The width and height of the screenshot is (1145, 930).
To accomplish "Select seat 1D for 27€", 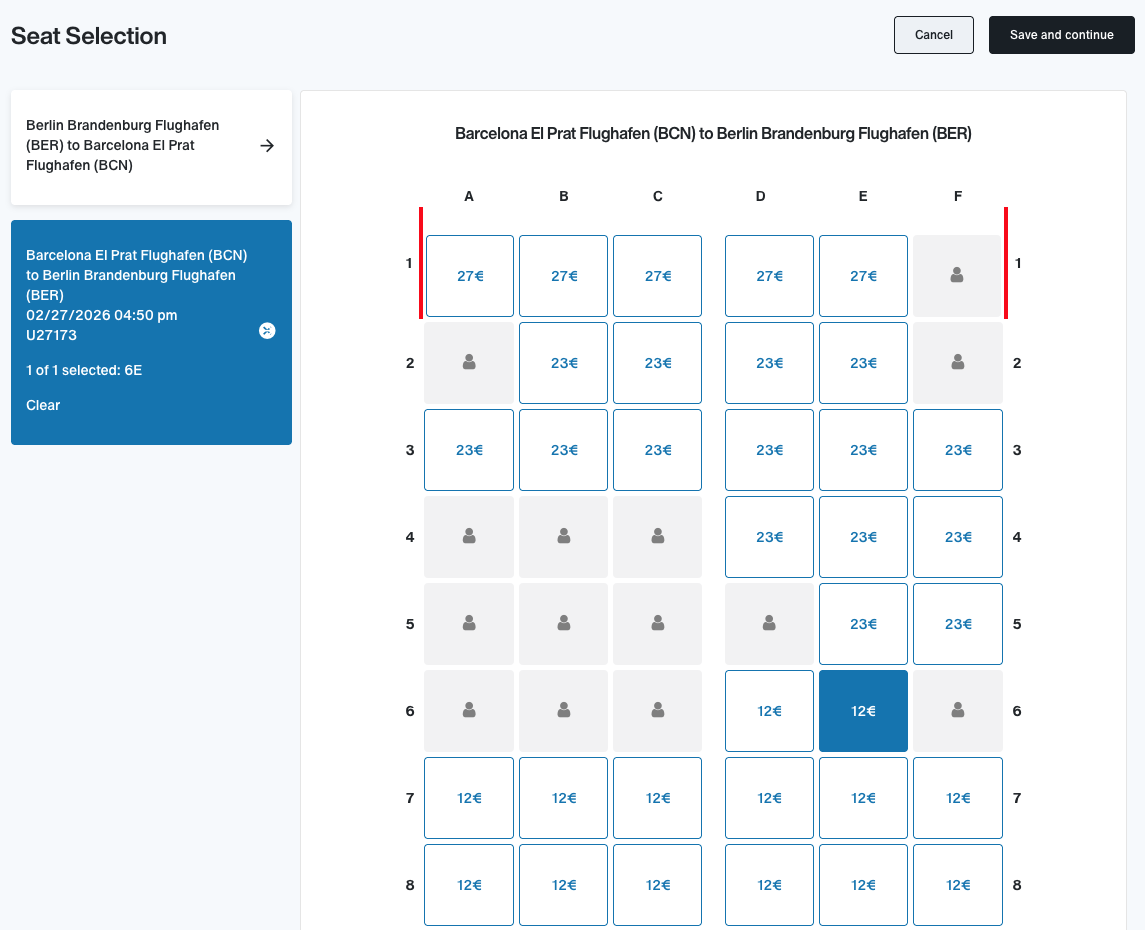I will pos(769,276).
